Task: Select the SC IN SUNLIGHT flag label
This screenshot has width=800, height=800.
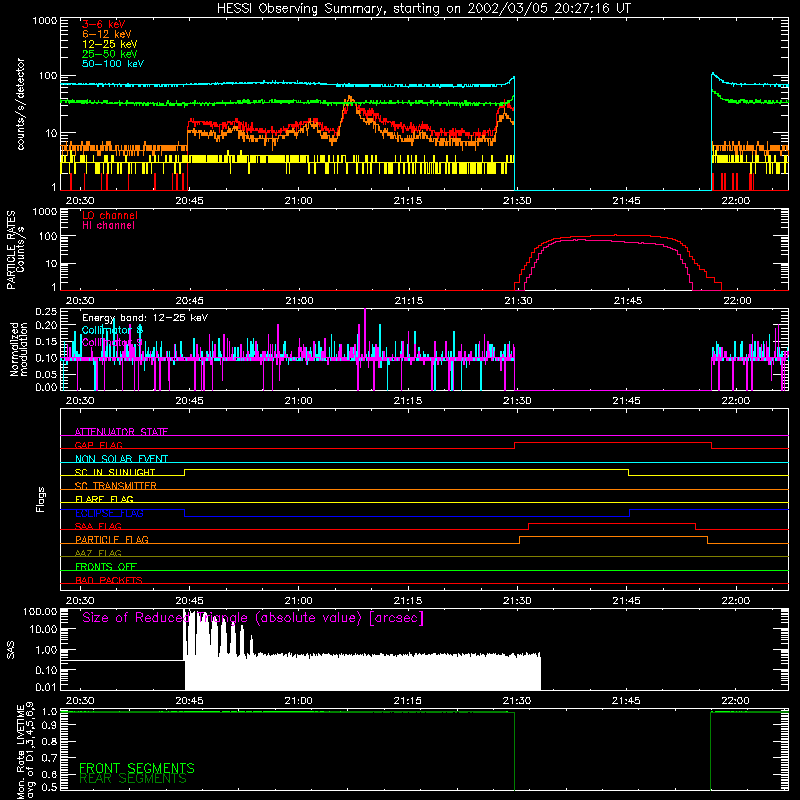Action: pyautogui.click(x=115, y=472)
